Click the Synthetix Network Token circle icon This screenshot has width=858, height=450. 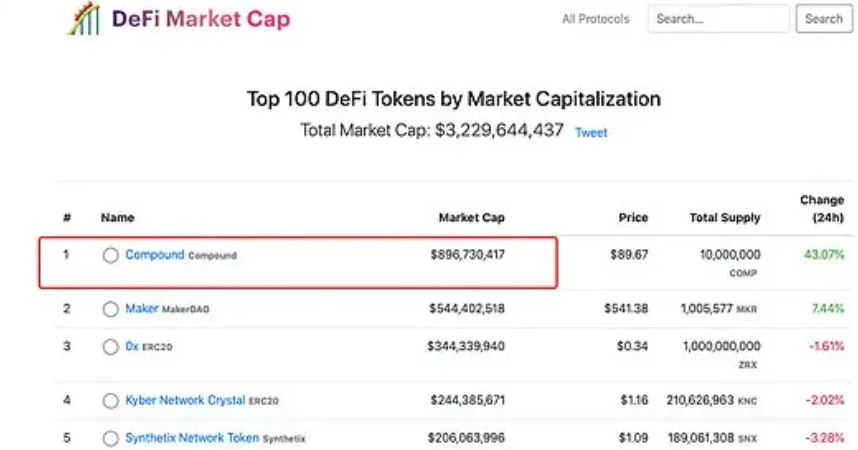111,438
